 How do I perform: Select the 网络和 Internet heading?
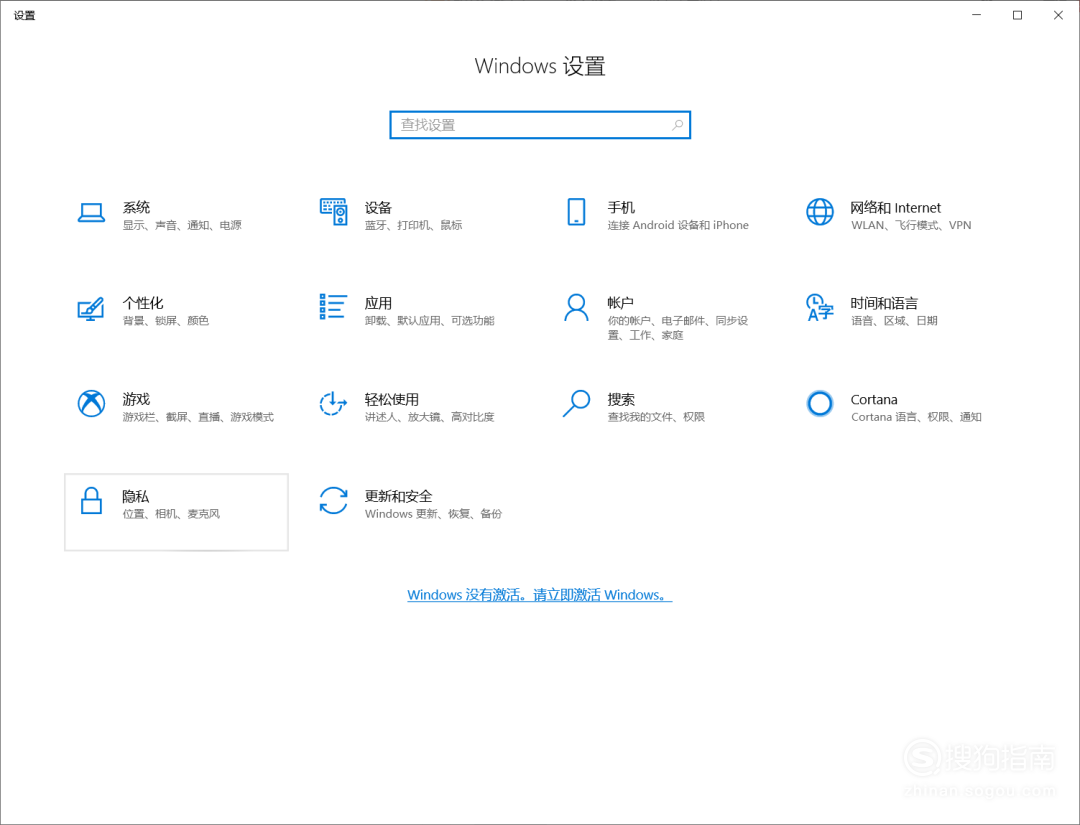895,207
